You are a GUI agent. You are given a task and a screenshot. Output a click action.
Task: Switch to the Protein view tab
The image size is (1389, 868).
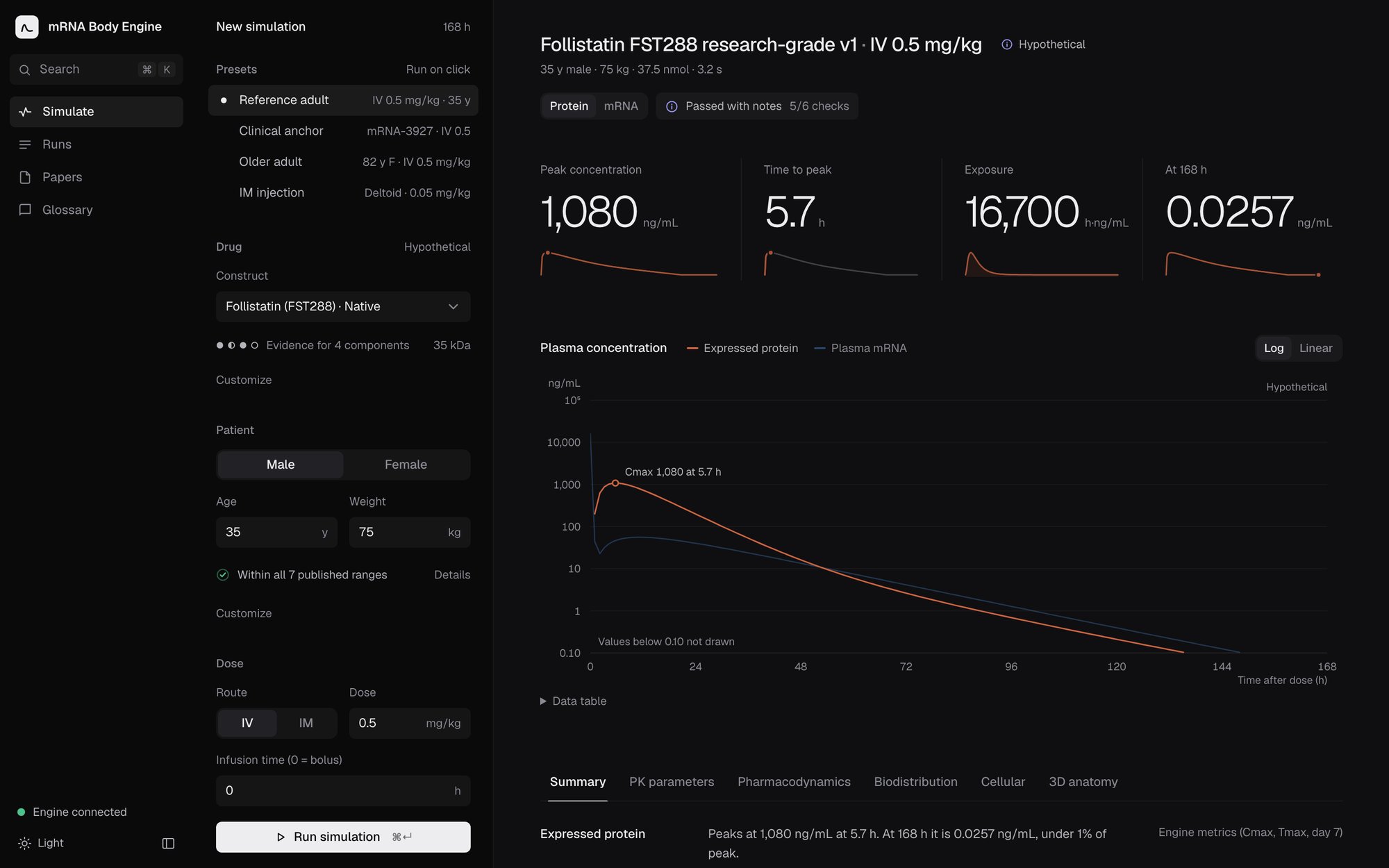coord(569,106)
